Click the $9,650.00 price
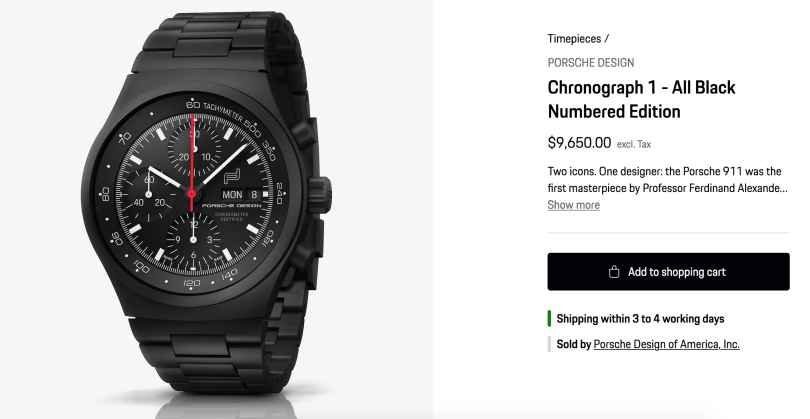The width and height of the screenshot is (810, 419). click(579, 143)
